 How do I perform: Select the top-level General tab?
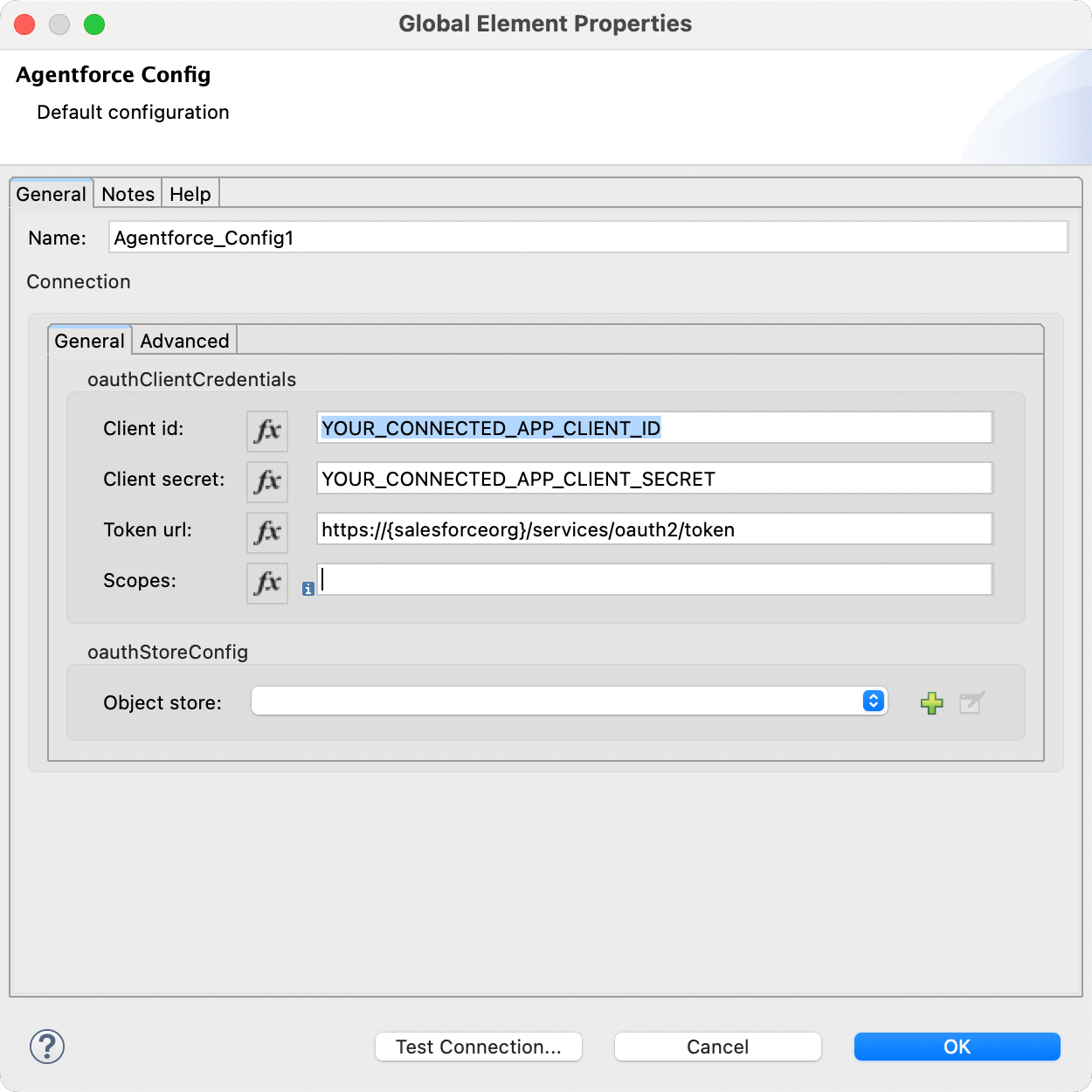click(x=52, y=194)
